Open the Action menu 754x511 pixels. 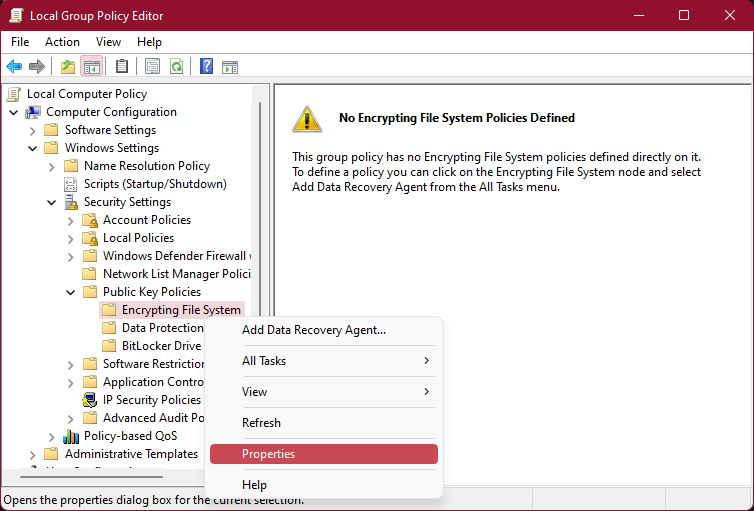(x=63, y=42)
